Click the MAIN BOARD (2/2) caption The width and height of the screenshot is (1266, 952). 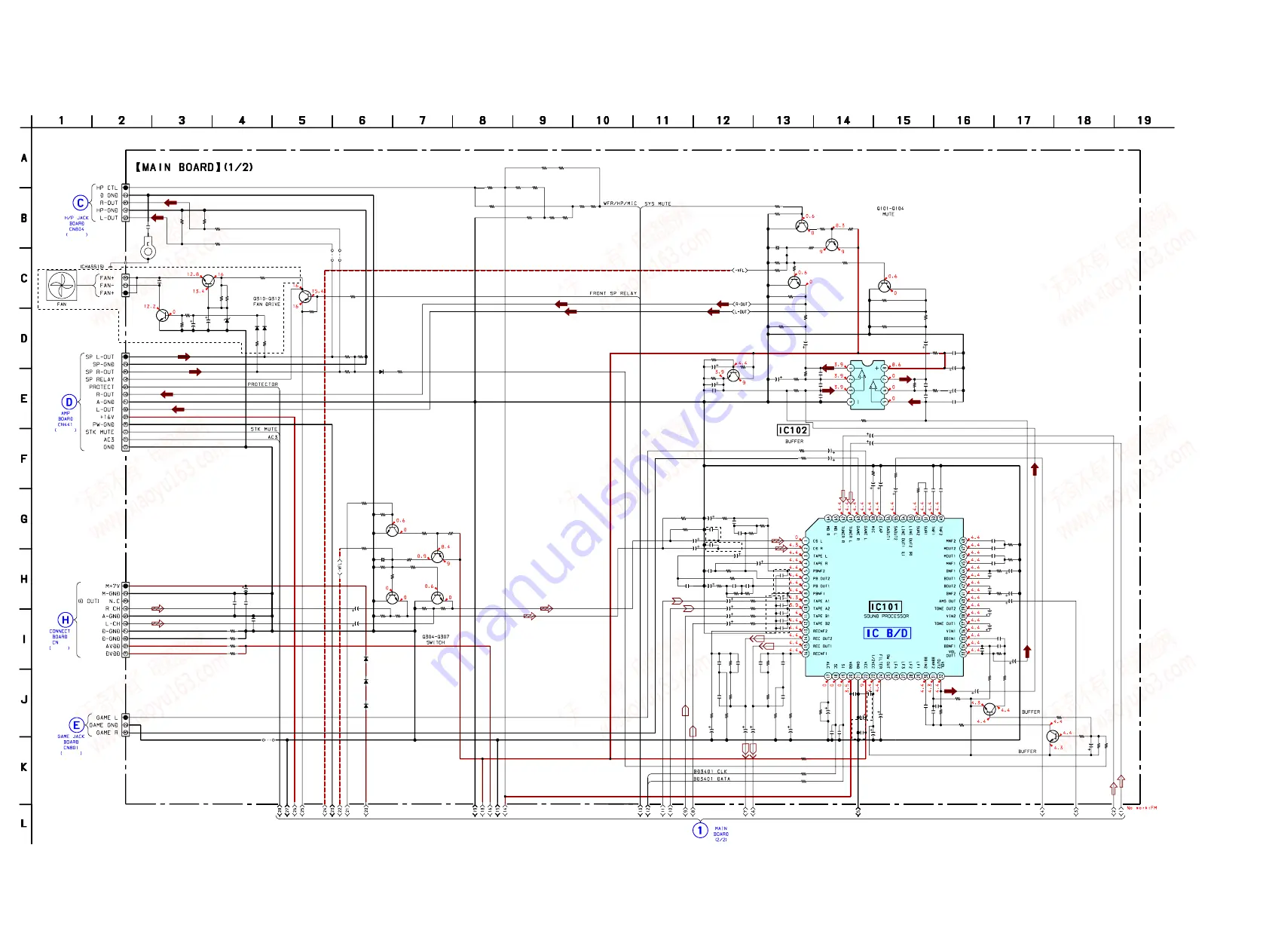point(721,834)
